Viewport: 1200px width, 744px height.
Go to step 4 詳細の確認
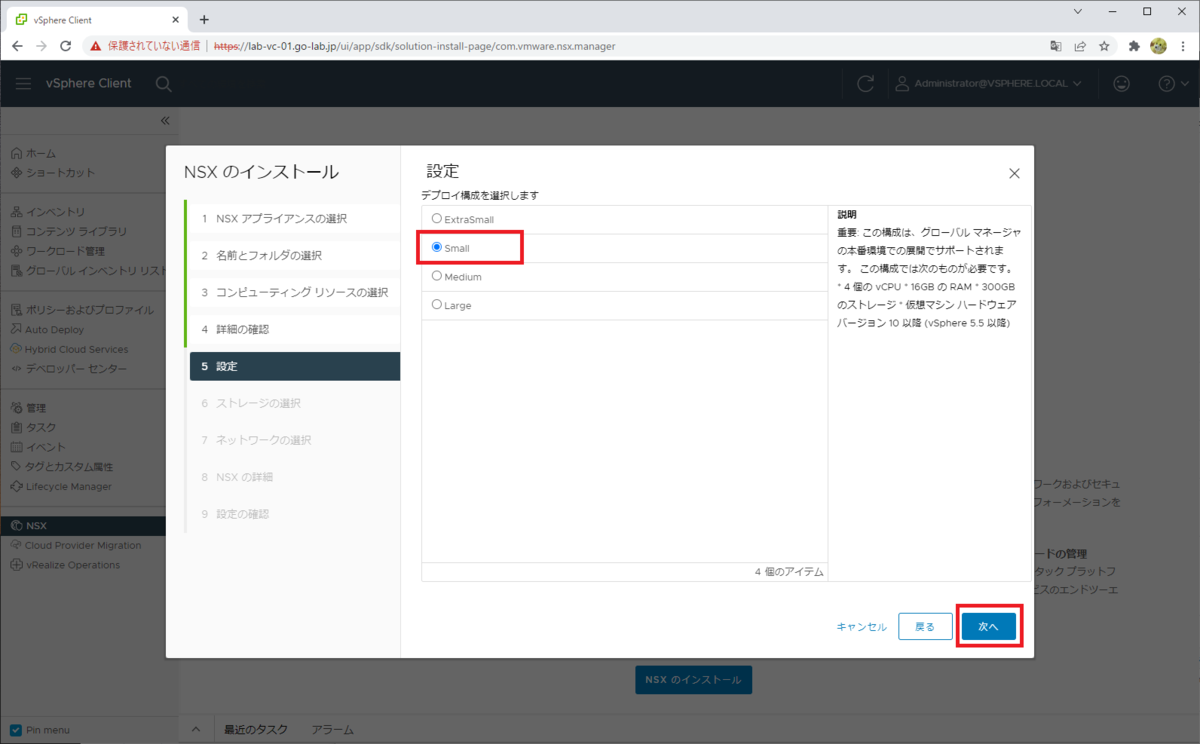[x=292, y=329]
